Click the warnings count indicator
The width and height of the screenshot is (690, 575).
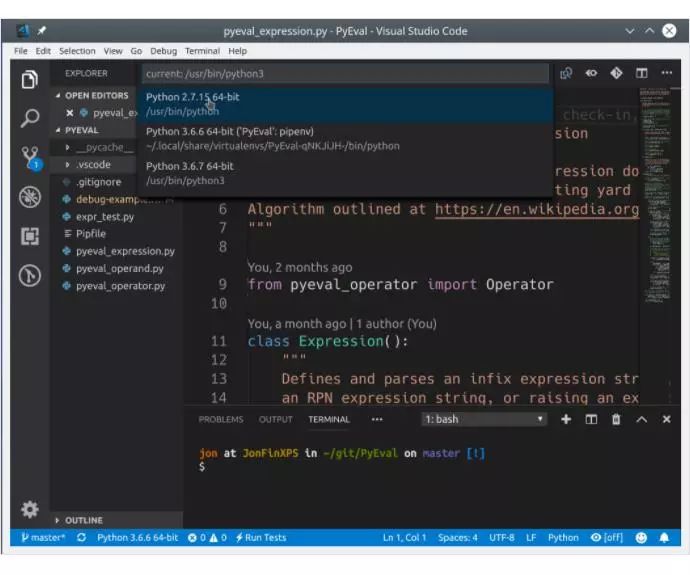[218, 538]
